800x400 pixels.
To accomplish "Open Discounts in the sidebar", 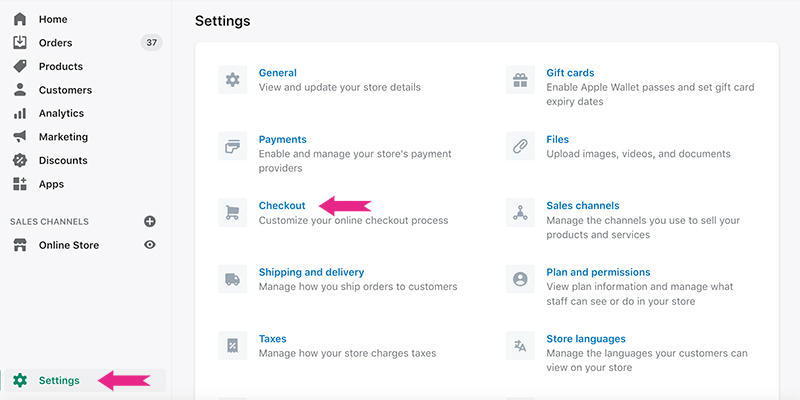I will 62,160.
